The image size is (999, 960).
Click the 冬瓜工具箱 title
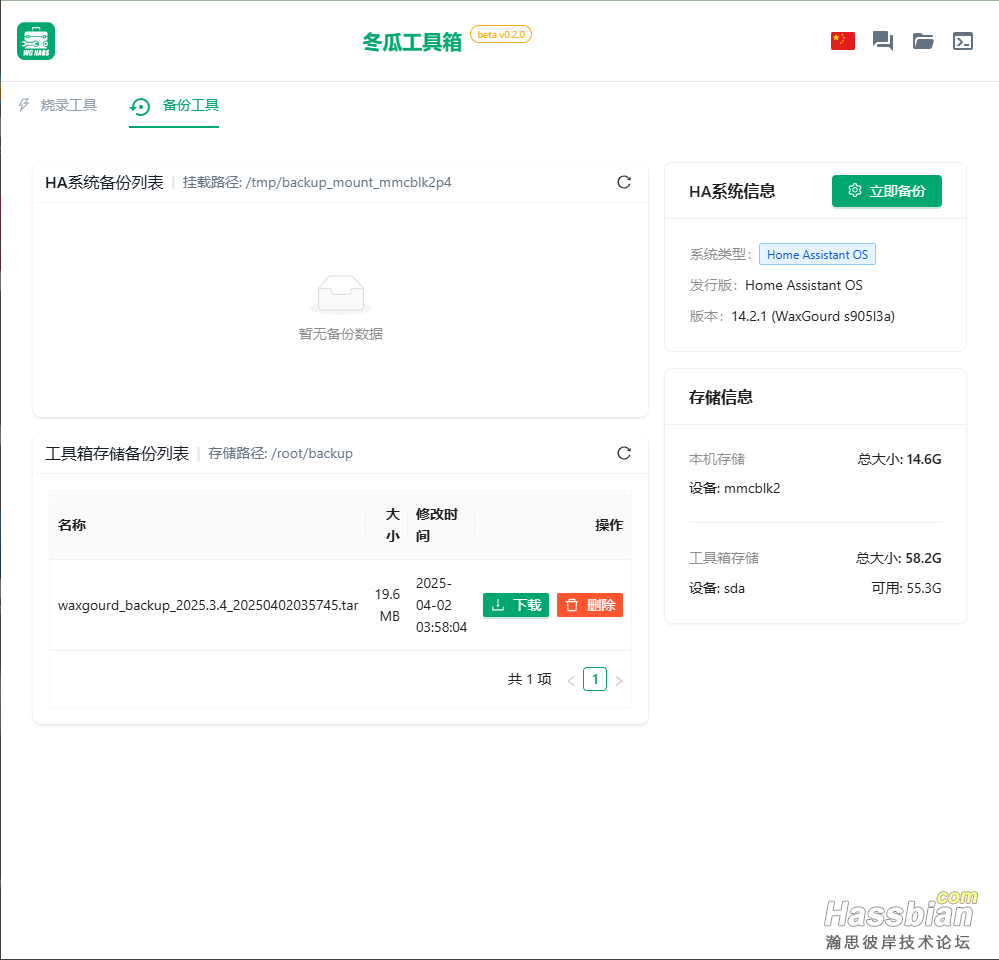[x=412, y=42]
